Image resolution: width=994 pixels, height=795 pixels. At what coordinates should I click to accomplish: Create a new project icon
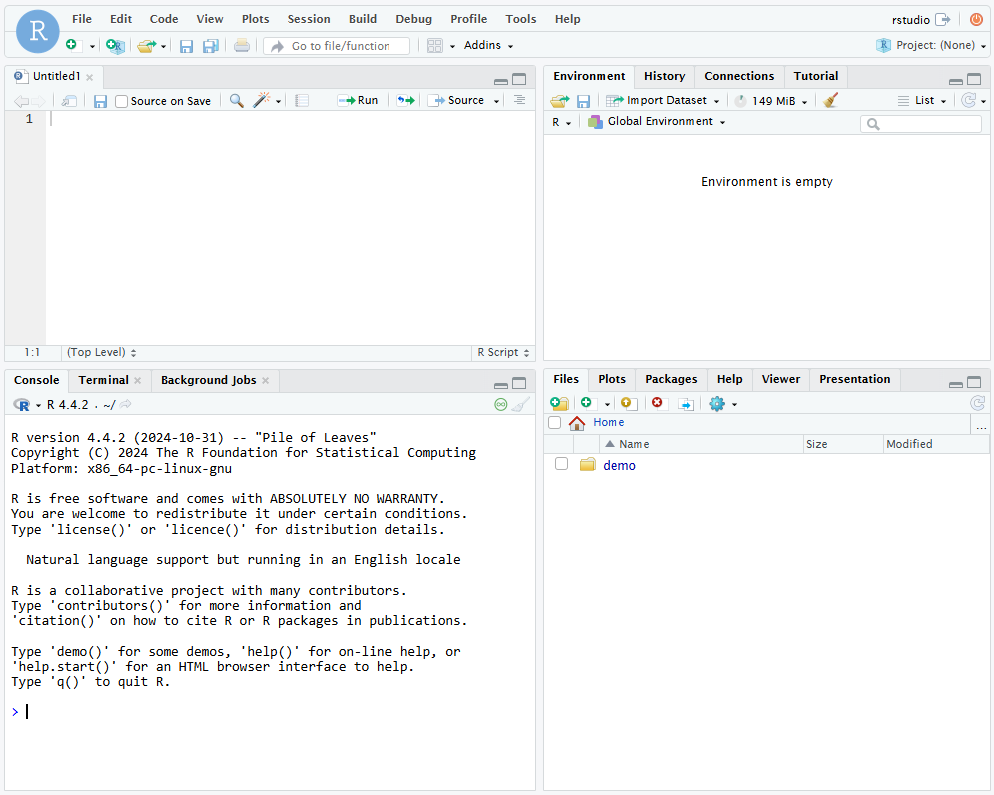[115, 46]
